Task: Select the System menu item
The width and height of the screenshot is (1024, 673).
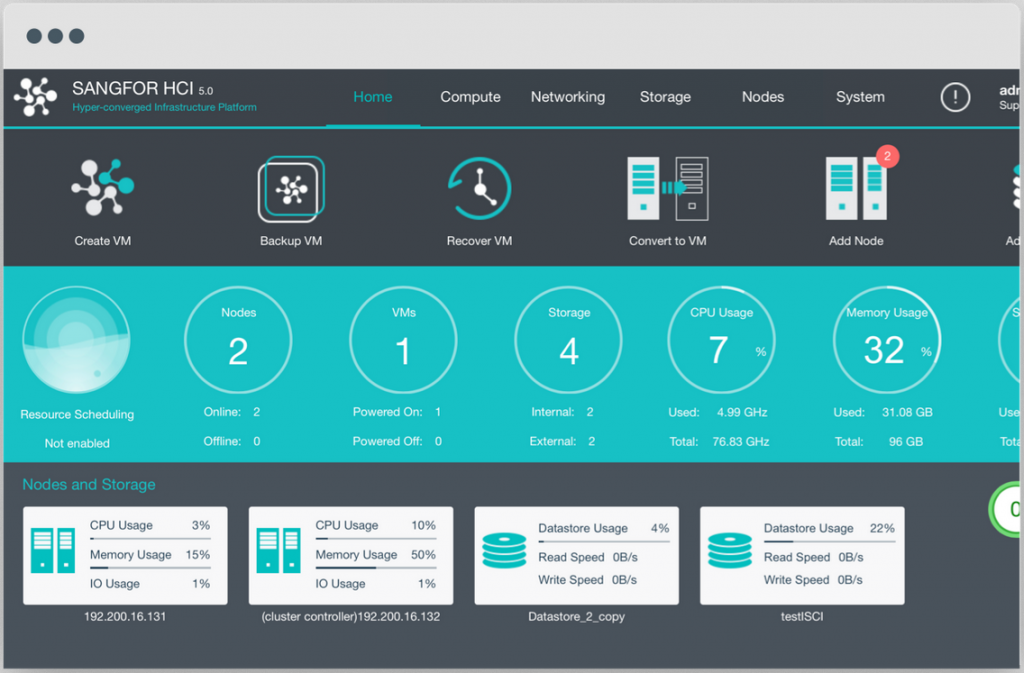Action: pos(860,97)
